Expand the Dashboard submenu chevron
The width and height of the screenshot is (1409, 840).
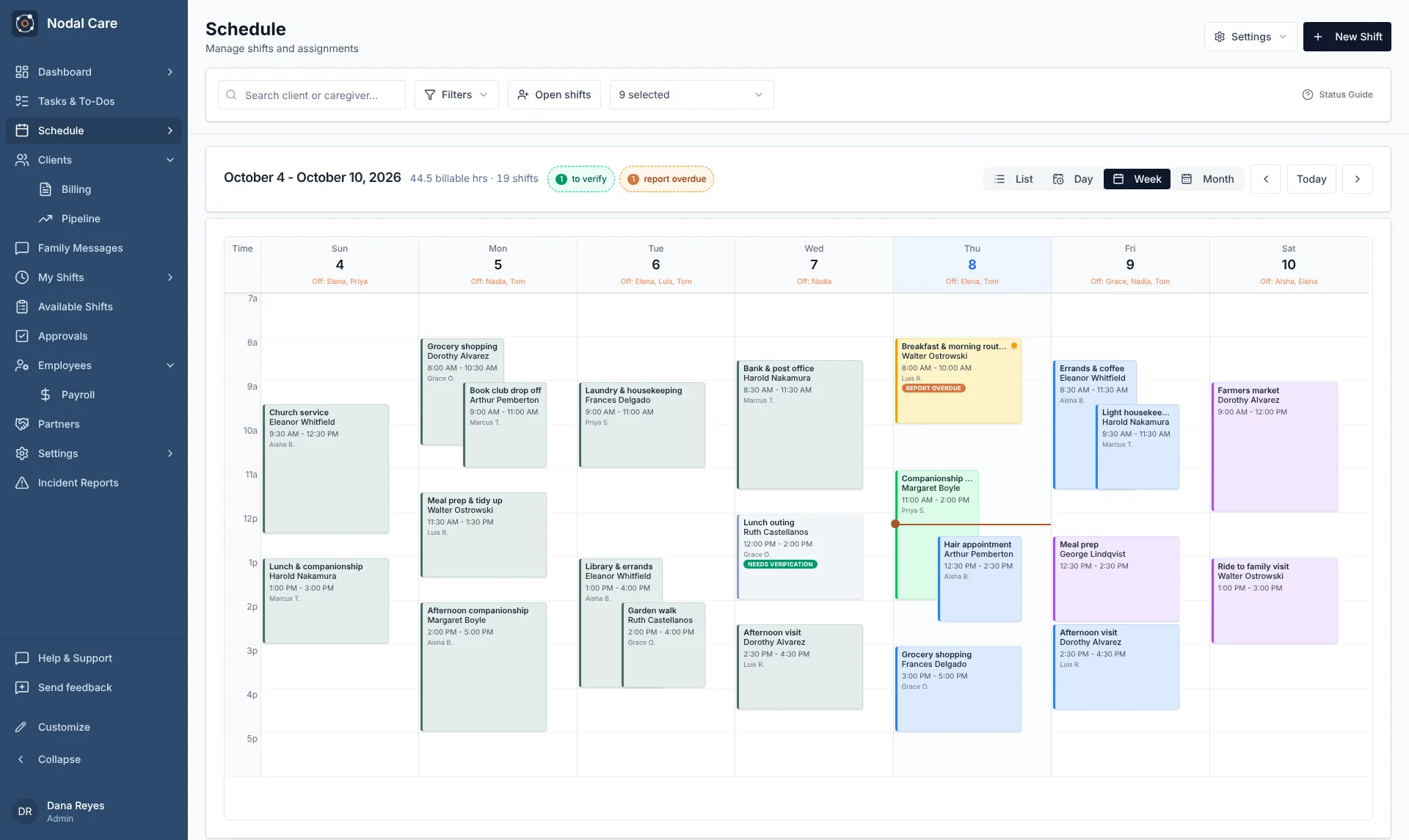[170, 72]
